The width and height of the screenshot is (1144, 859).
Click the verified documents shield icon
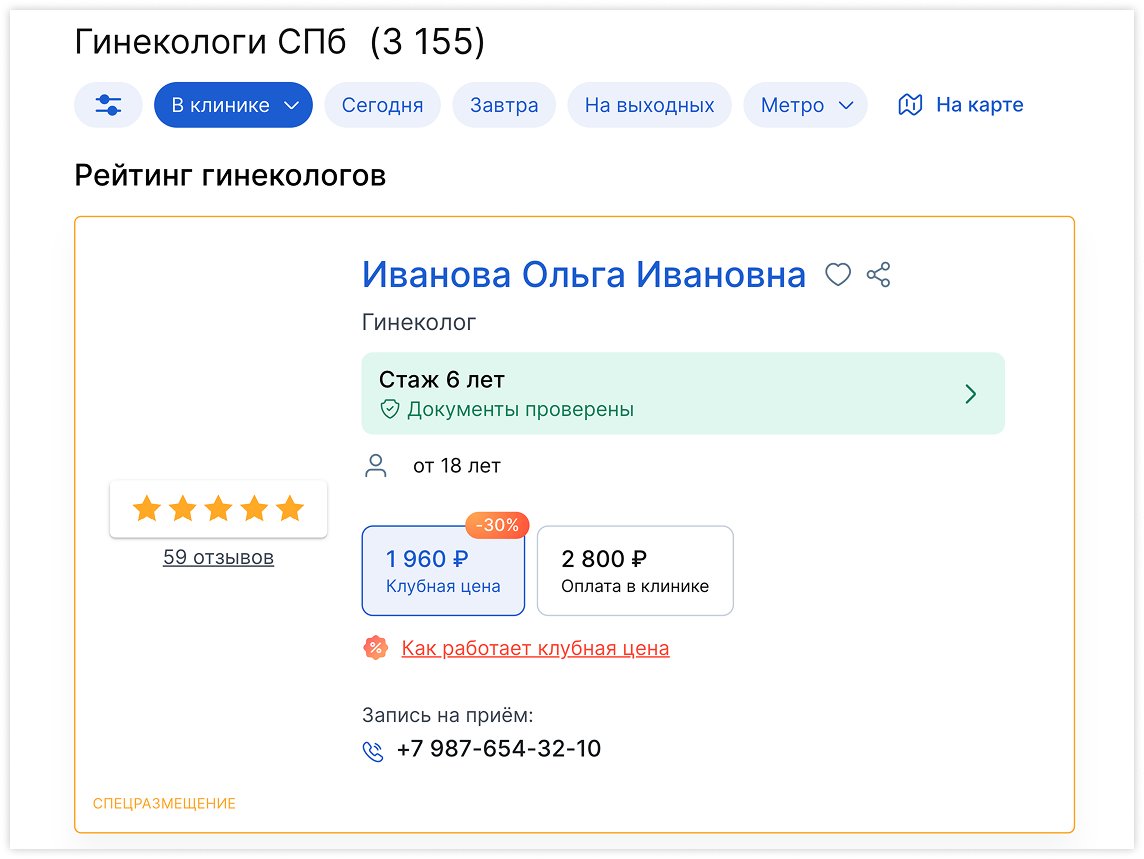coord(389,409)
